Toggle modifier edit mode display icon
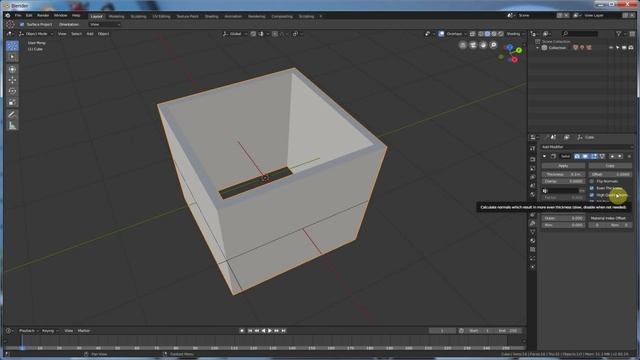Screen dimensions: 640x360 (594, 156)
